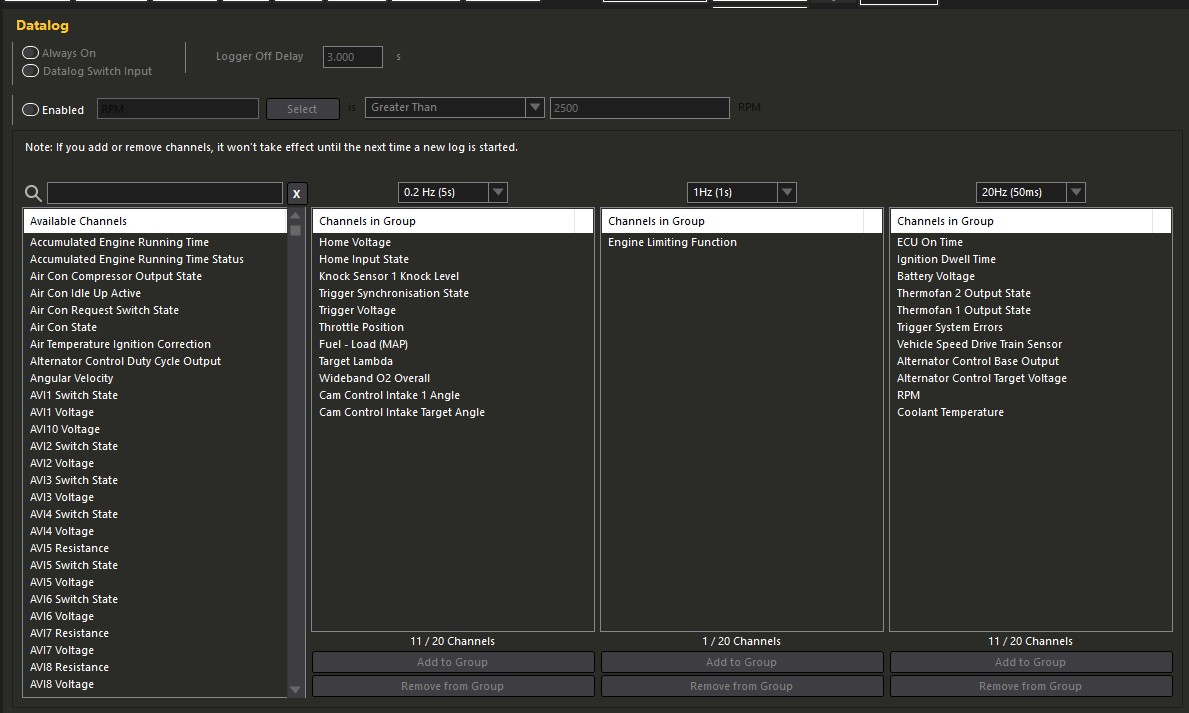Select RPM in 20Hz group list
The height and width of the screenshot is (713, 1189).
point(908,395)
